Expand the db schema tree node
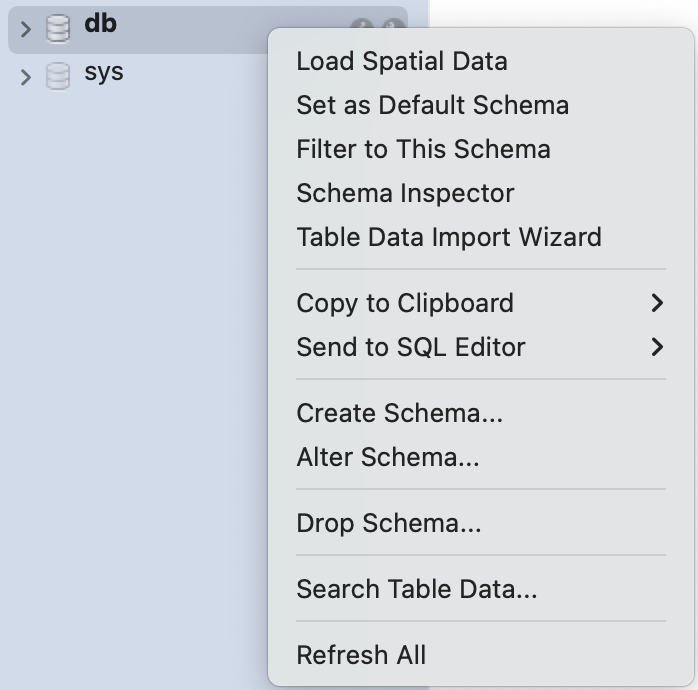 [26, 29]
